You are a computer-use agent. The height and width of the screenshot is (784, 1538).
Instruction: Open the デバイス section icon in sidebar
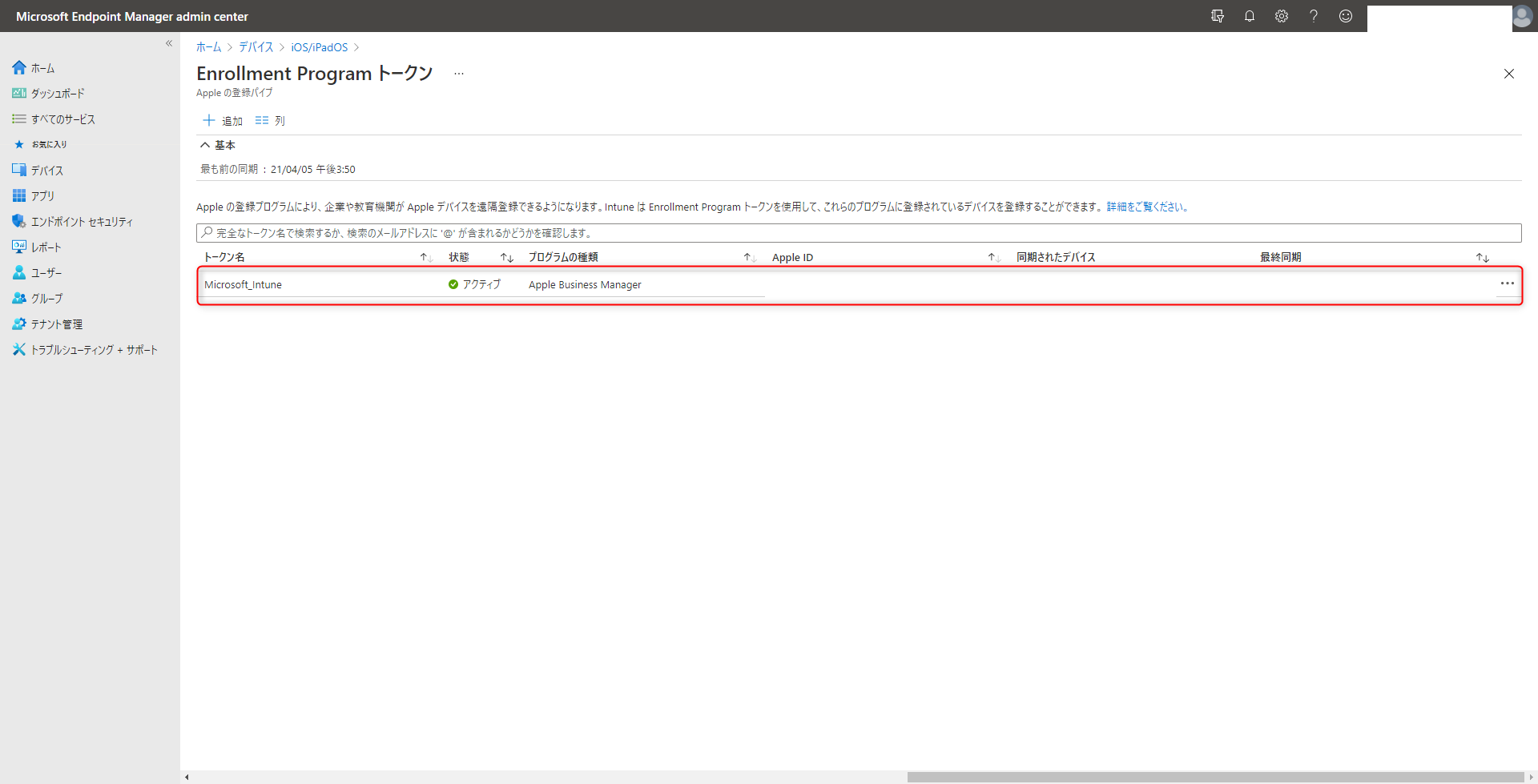[x=18, y=170]
